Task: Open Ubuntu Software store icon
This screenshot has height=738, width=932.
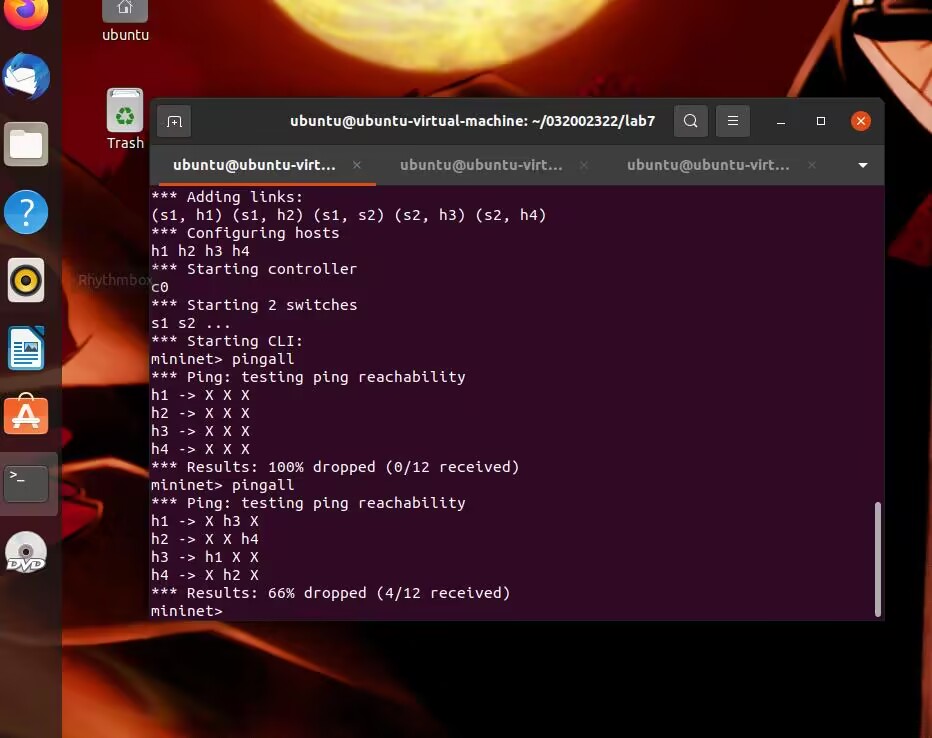Action: pyautogui.click(x=26, y=414)
